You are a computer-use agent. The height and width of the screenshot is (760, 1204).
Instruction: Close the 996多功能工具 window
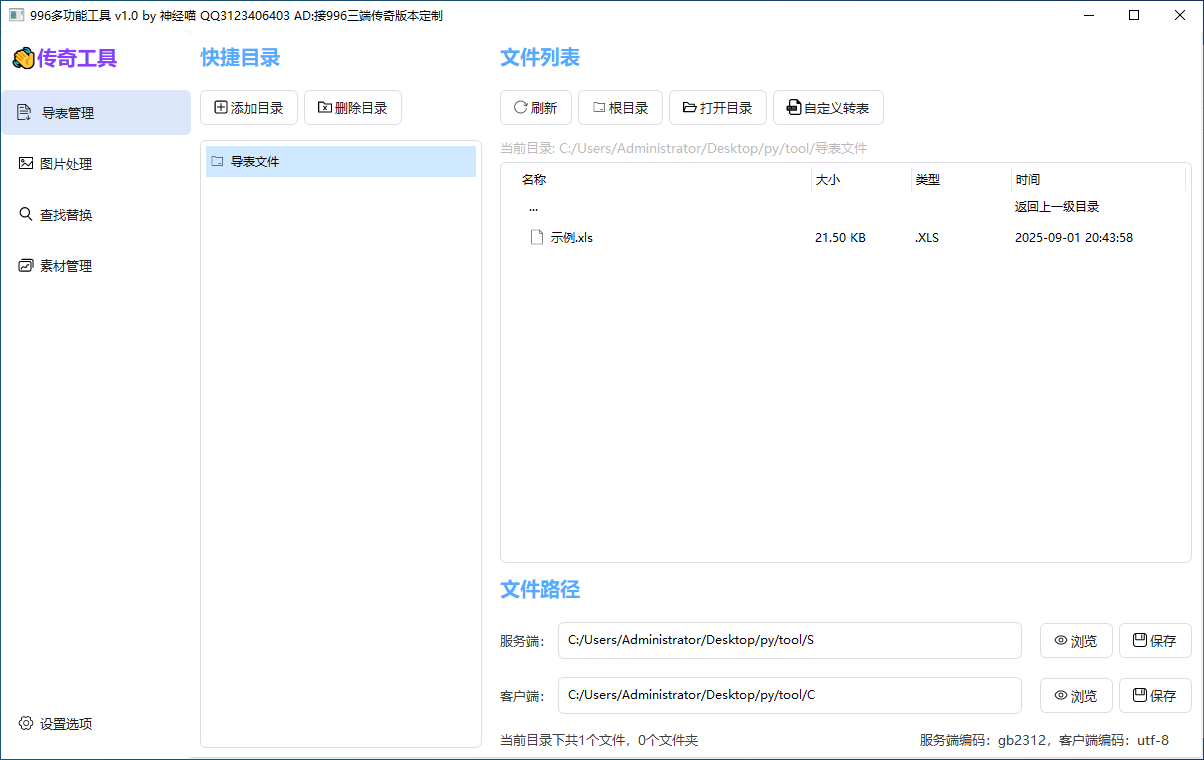click(x=1180, y=15)
